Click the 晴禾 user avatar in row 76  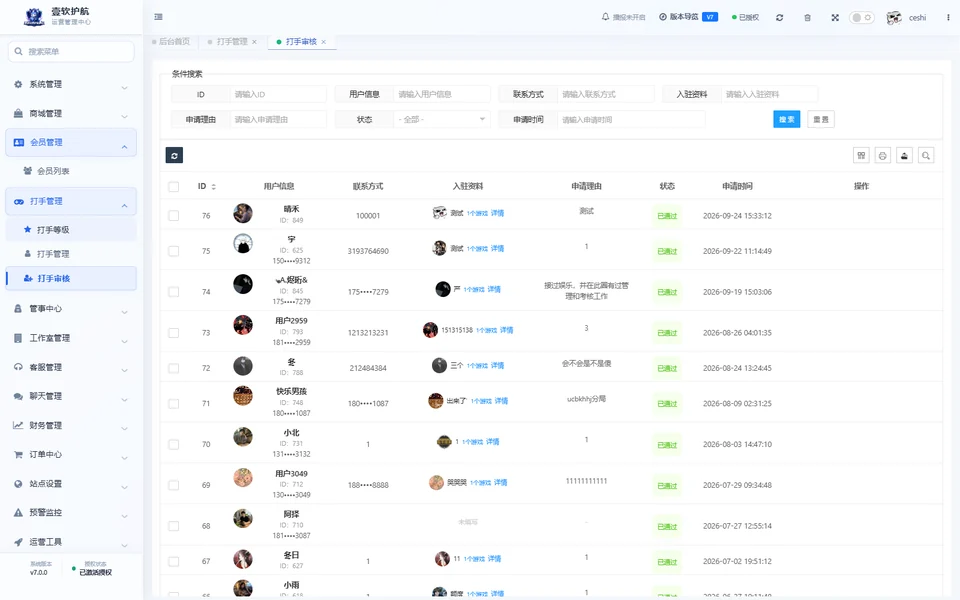243,213
